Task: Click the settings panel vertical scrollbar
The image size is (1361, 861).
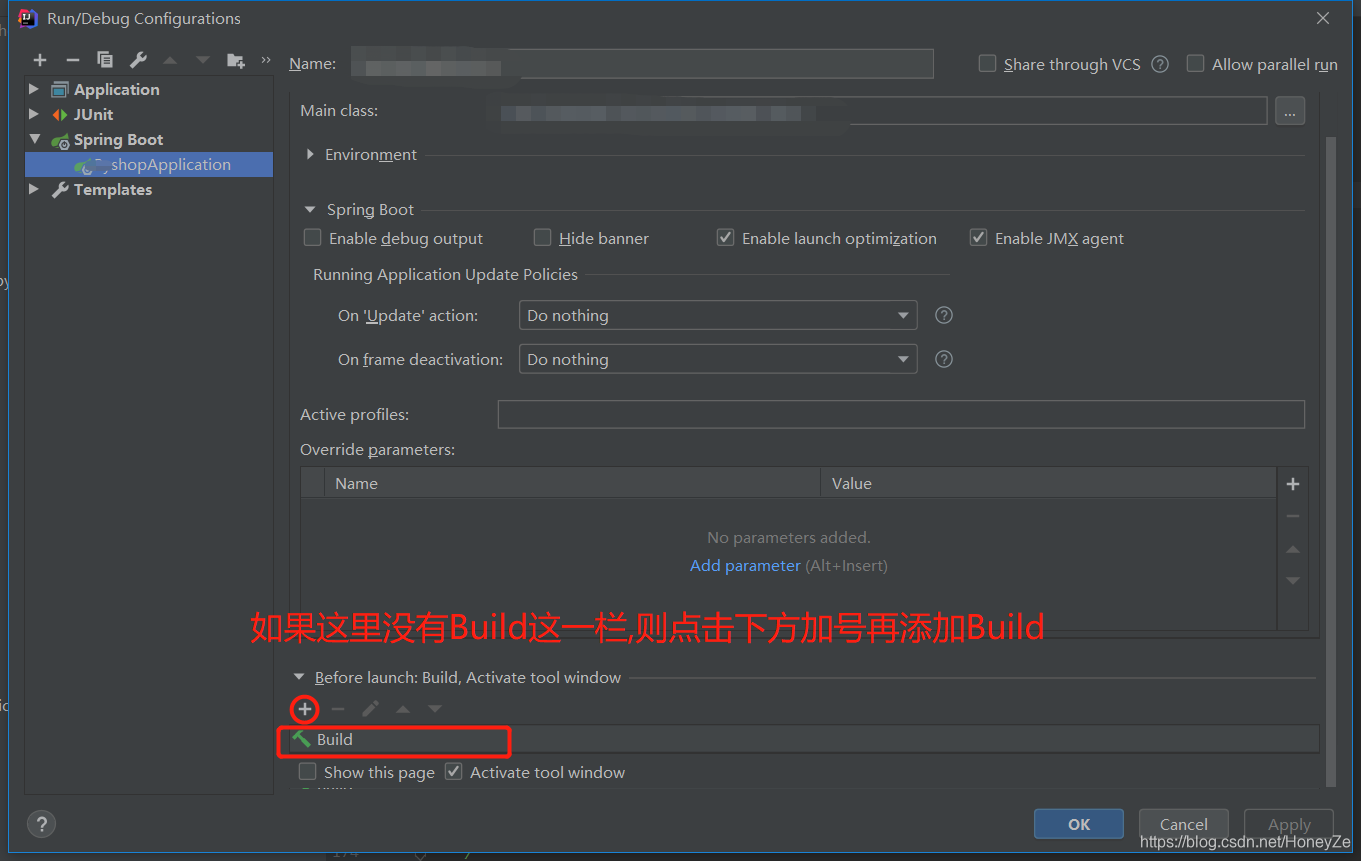Action: point(1330,460)
